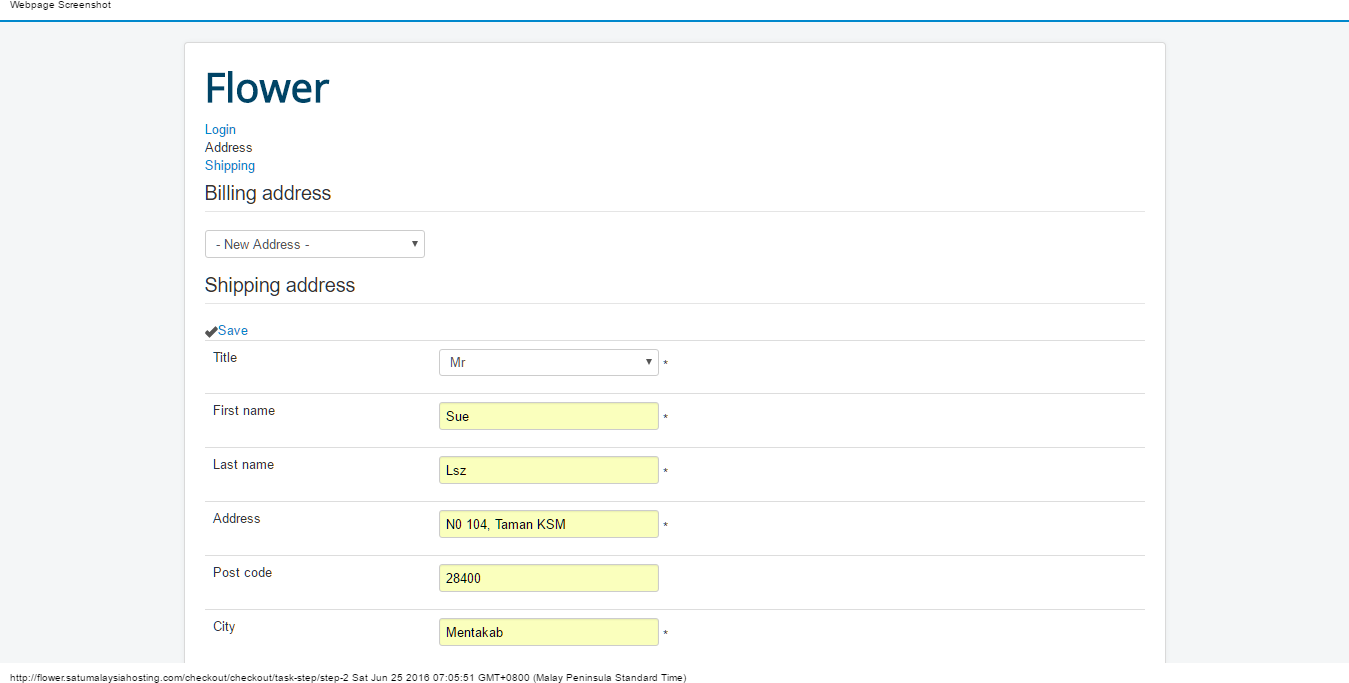Image resolution: width=1349 pixels, height=683 pixels.
Task: Open the New Address billing dropdown
Action: coord(314,244)
